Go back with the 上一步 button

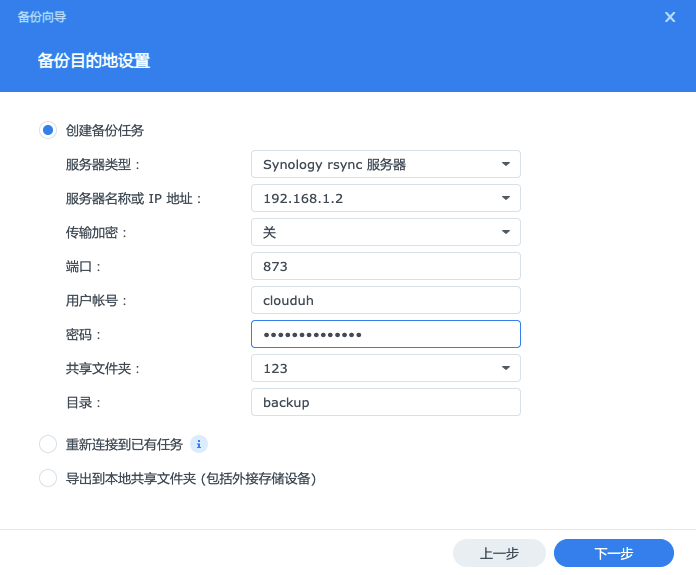click(499, 553)
